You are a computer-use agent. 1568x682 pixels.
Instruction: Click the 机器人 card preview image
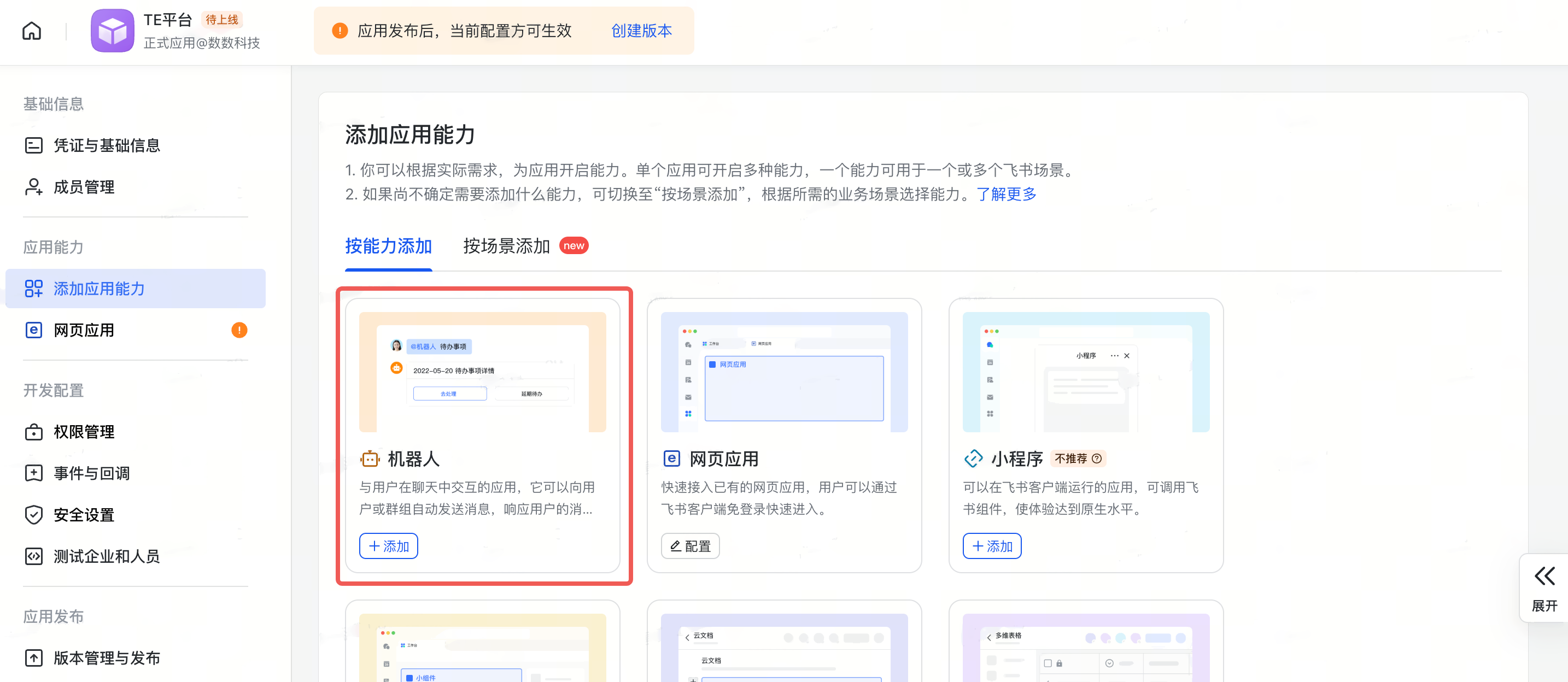pos(483,372)
